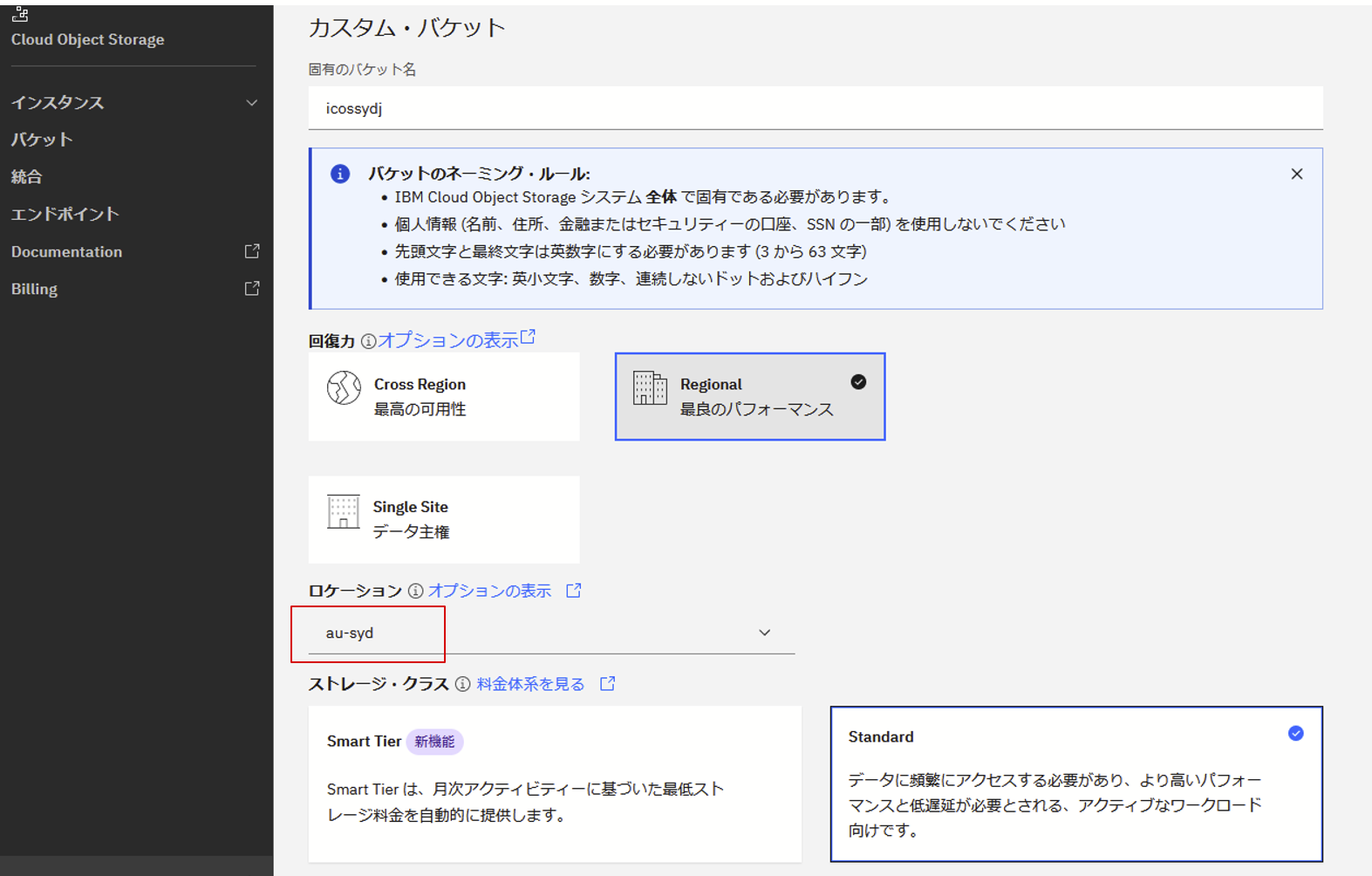Open the 料金体系を見る pricing link
Screen dimensions: 1372x876
[x=530, y=684]
